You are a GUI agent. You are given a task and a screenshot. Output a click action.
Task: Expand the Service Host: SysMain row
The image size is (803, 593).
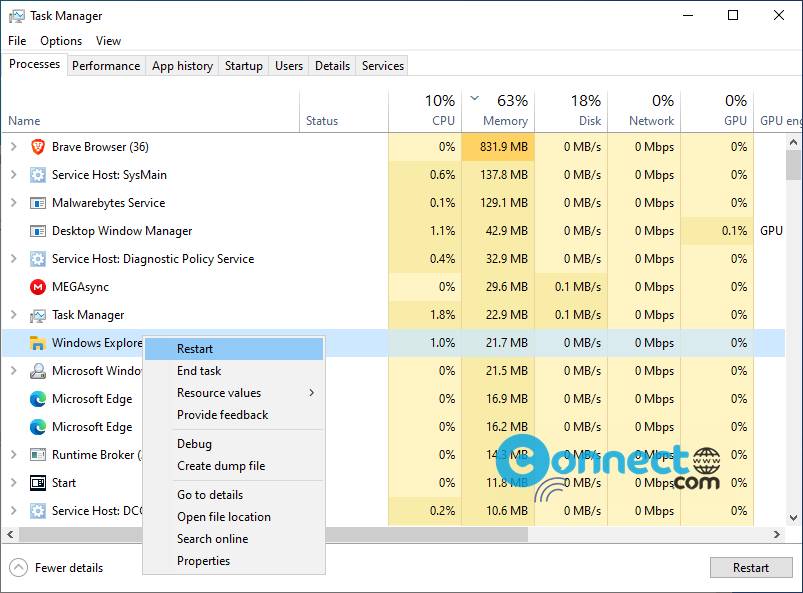point(14,175)
